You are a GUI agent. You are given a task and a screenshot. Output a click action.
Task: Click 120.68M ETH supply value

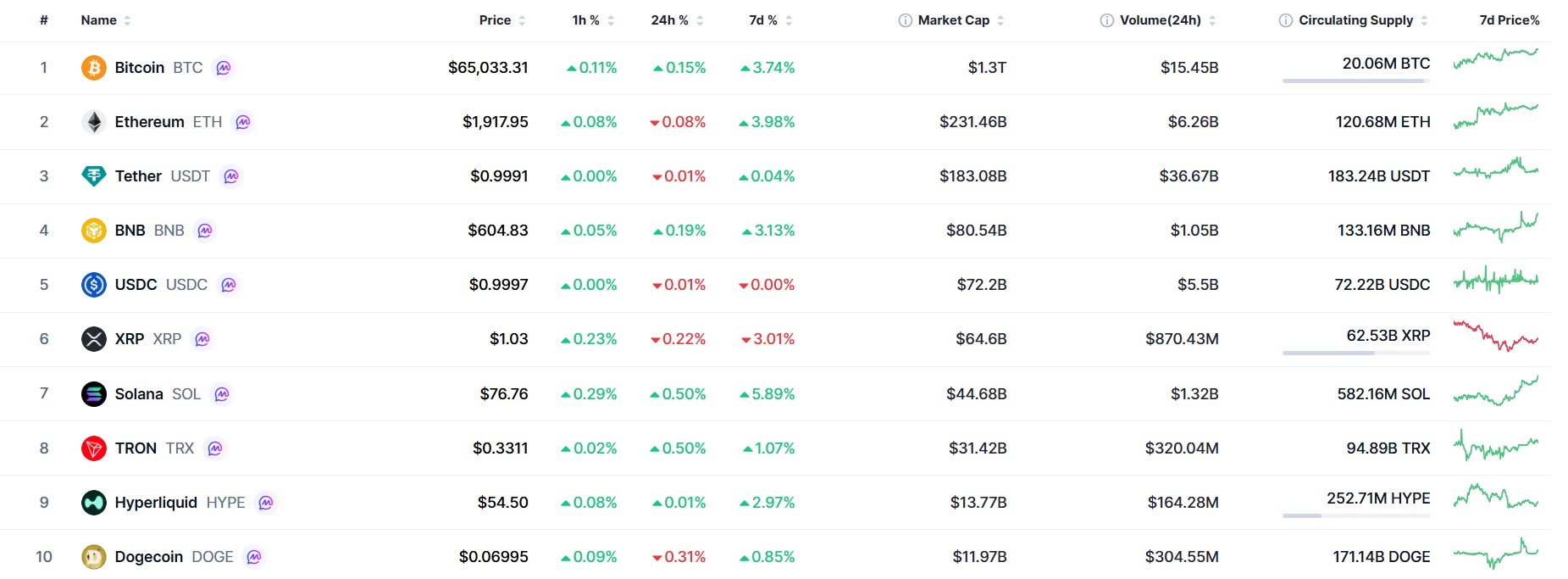pyautogui.click(x=1383, y=122)
